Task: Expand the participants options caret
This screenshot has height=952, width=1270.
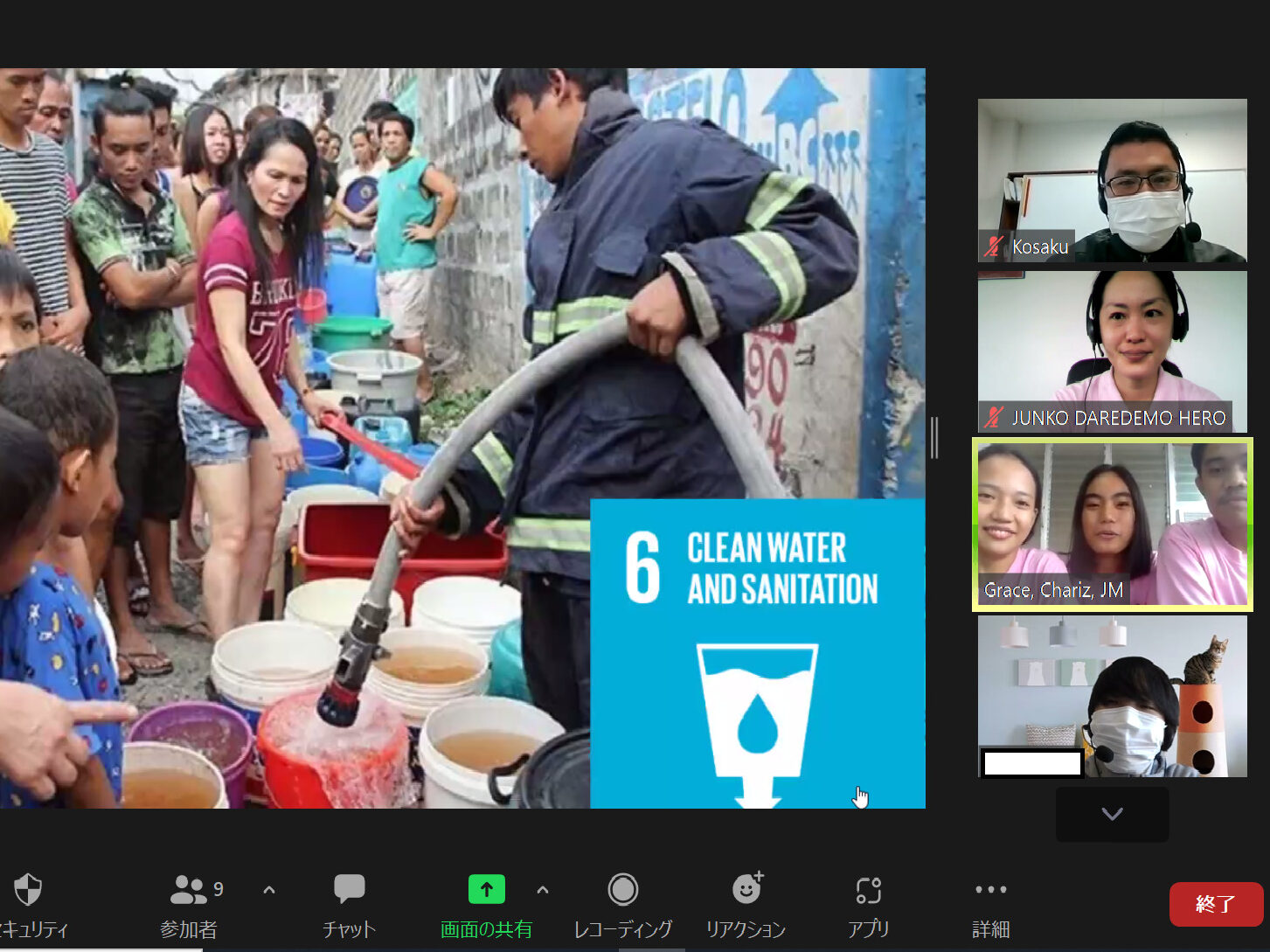Action: tap(269, 890)
